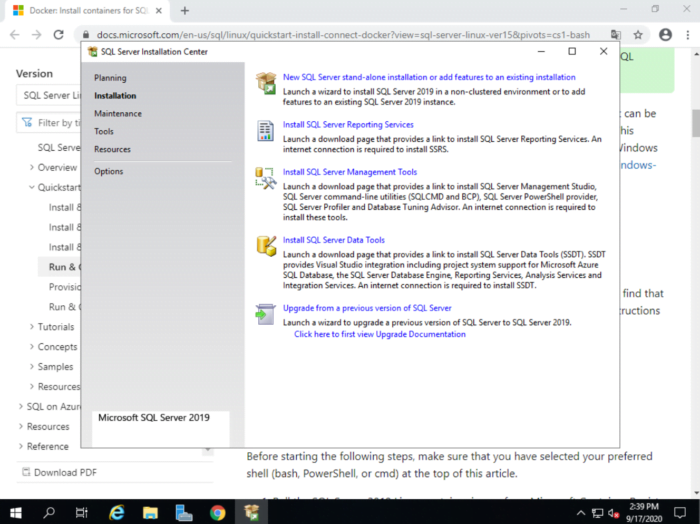Select Installation in the sidebar
Image resolution: width=700 pixels, height=524 pixels.
[115, 96]
